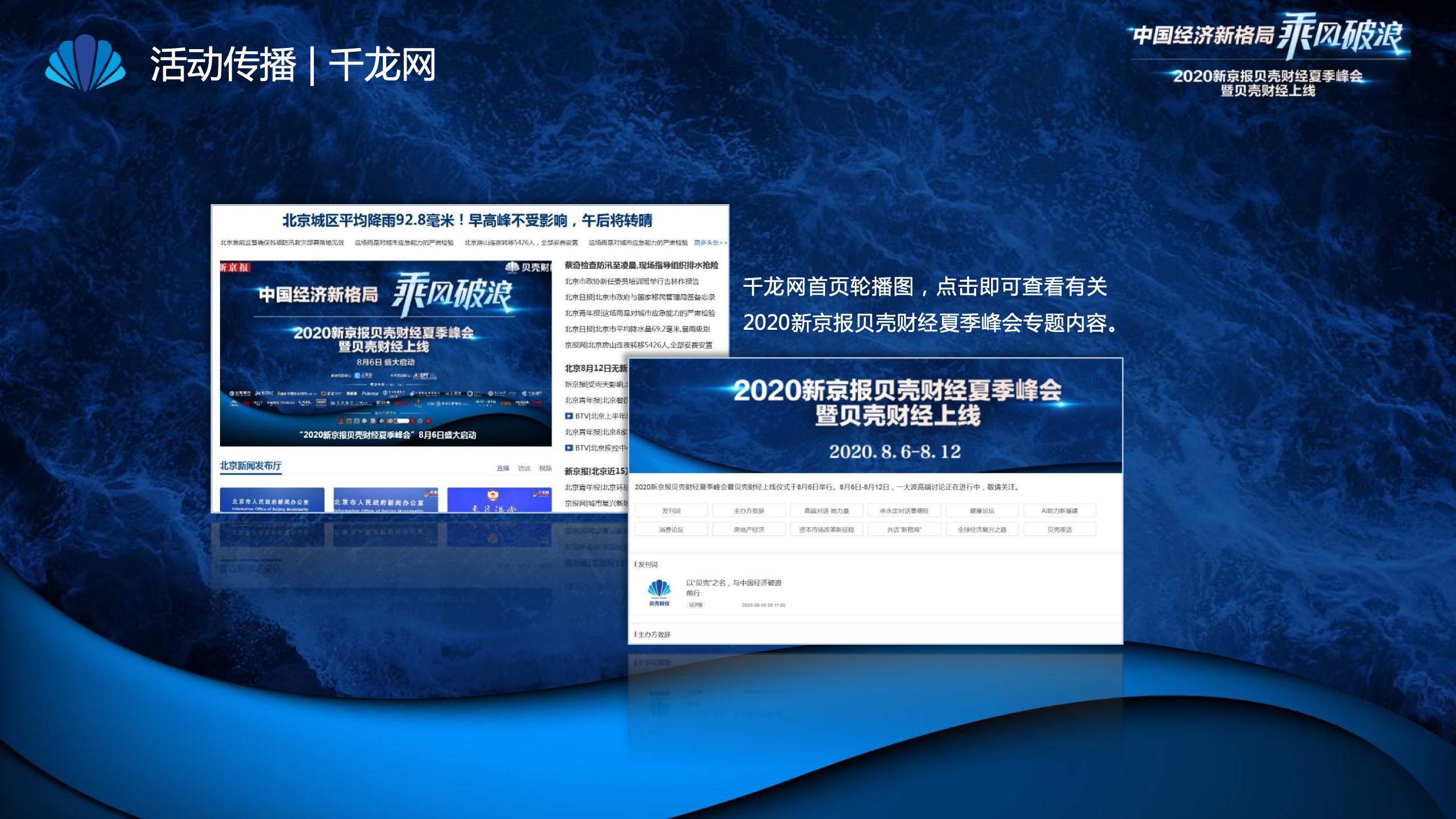The image size is (1456, 819).
Task: Select the 视频 tab in 北京新闻发布厅
Action: 545,468
